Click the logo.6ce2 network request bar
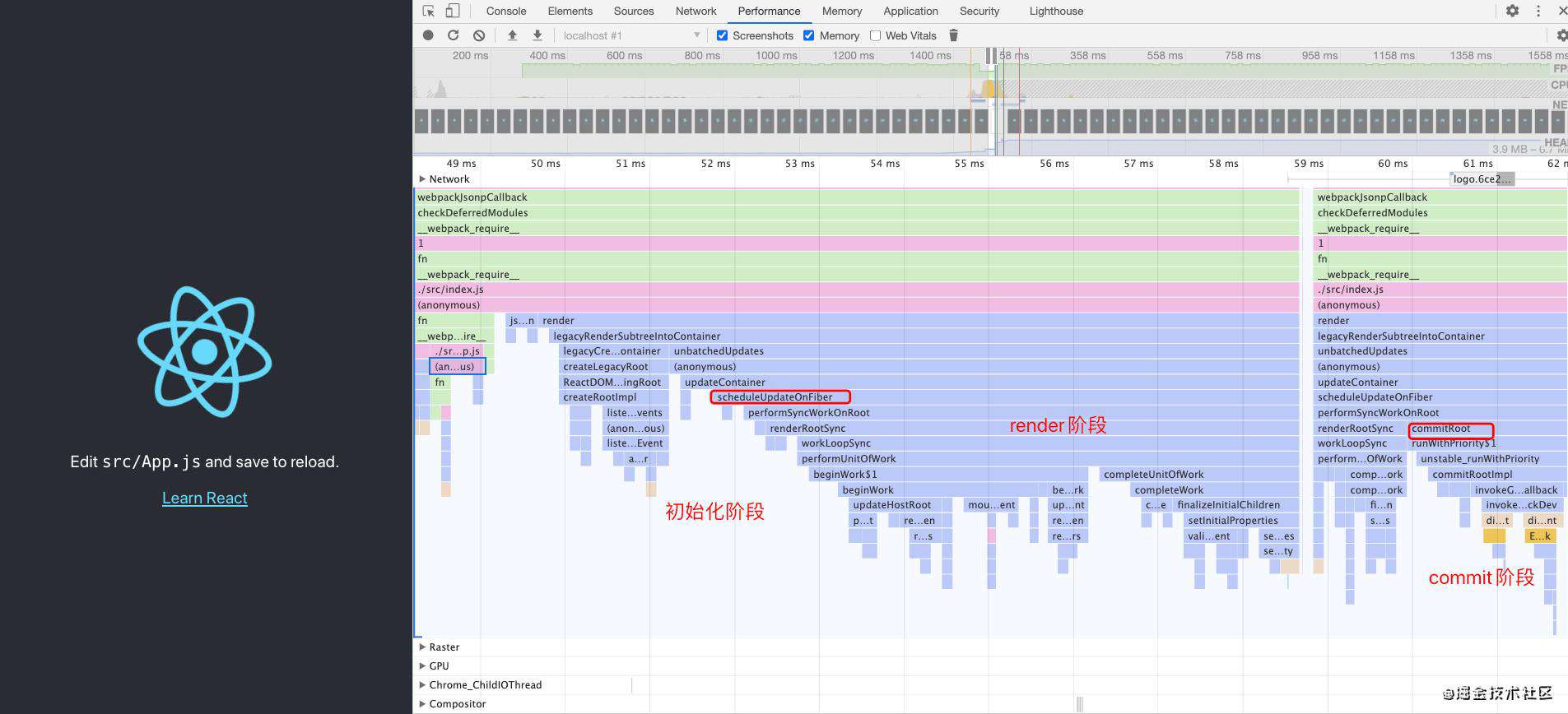The width and height of the screenshot is (1568, 714). point(1482,178)
